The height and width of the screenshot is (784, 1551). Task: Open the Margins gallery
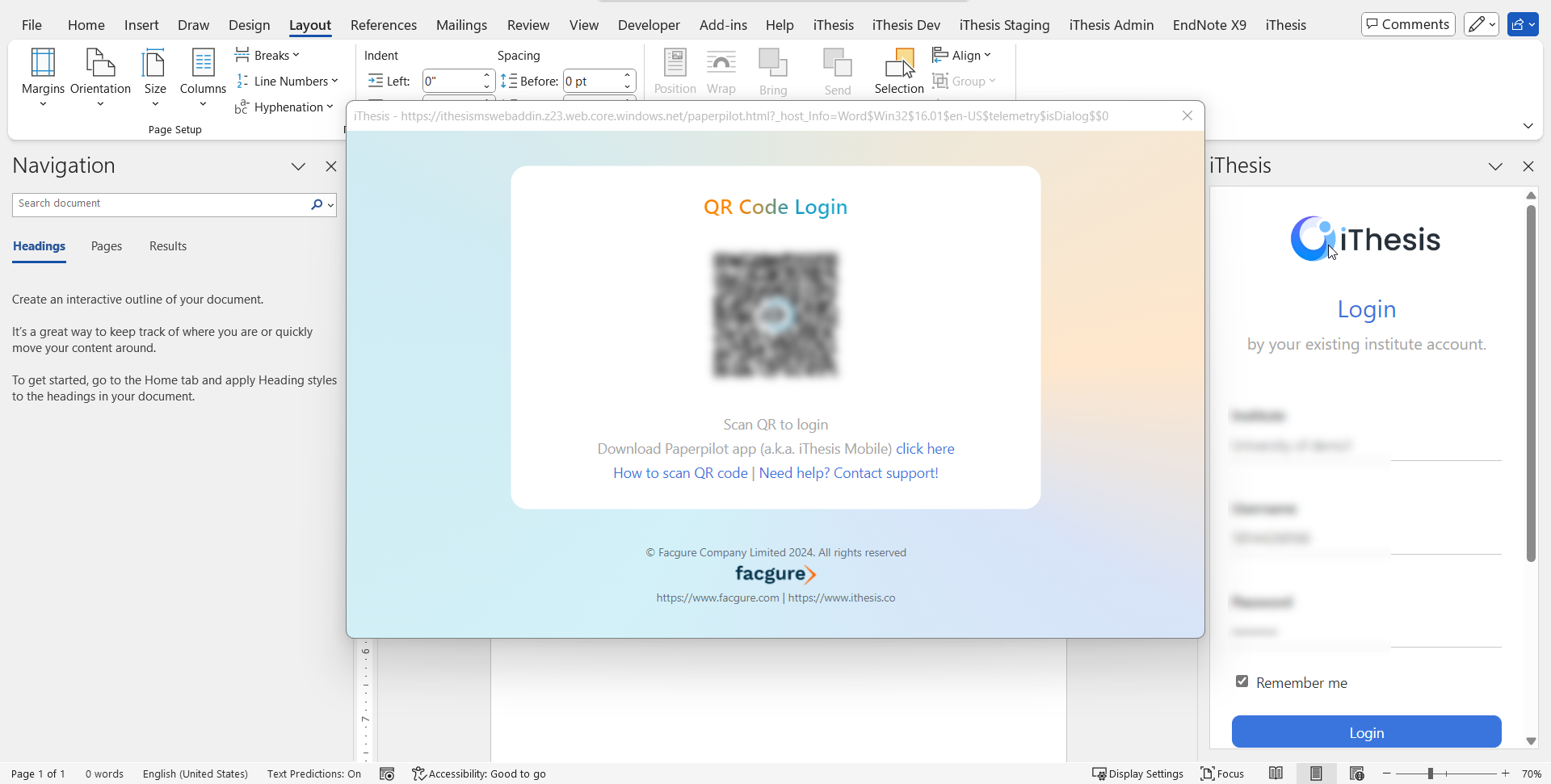(43, 78)
